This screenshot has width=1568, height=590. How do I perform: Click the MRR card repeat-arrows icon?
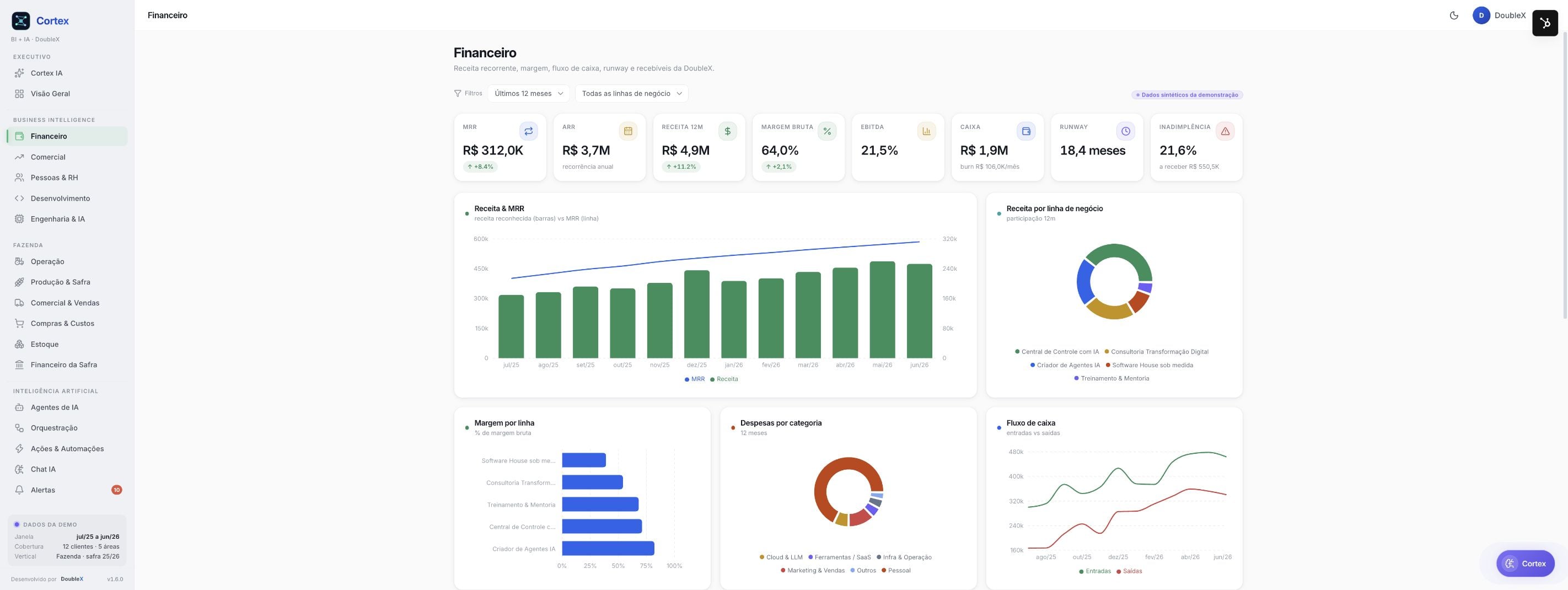coord(528,131)
